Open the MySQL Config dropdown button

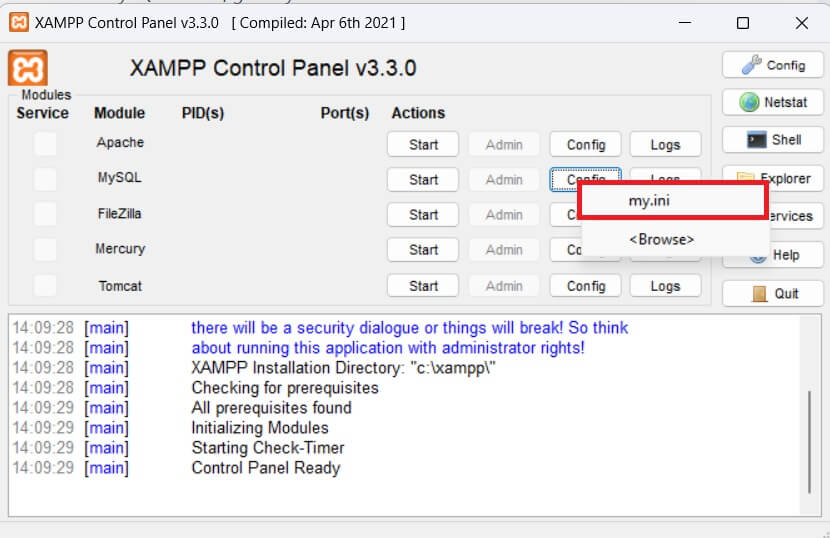click(585, 174)
